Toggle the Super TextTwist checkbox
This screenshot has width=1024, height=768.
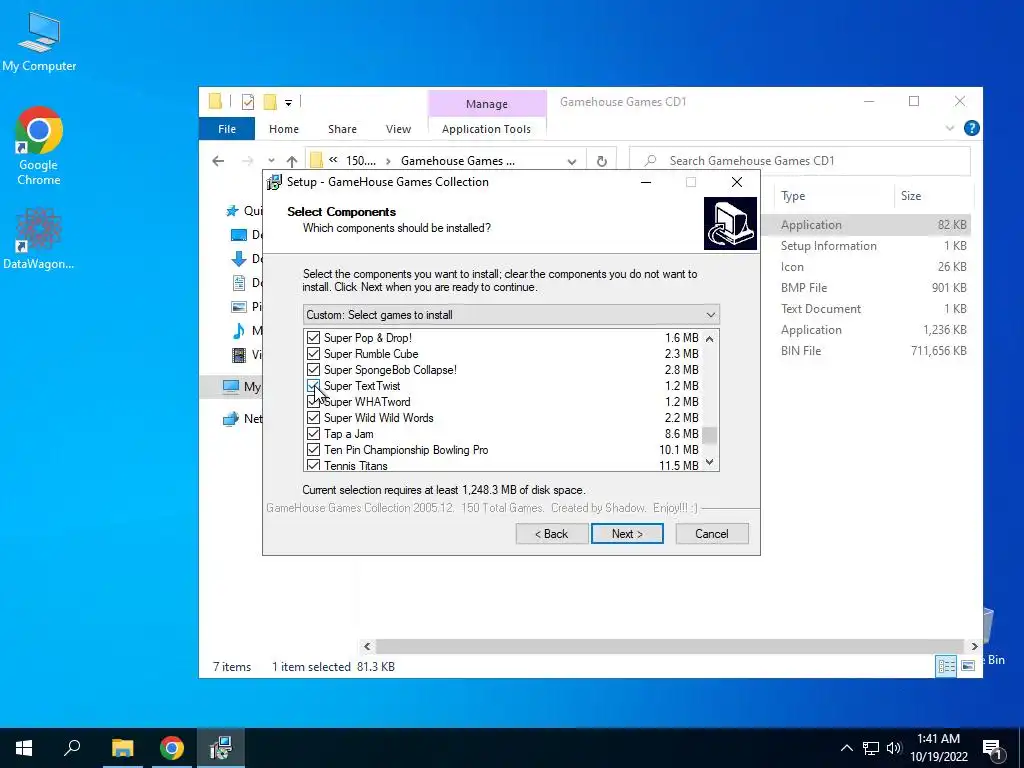(x=313, y=385)
